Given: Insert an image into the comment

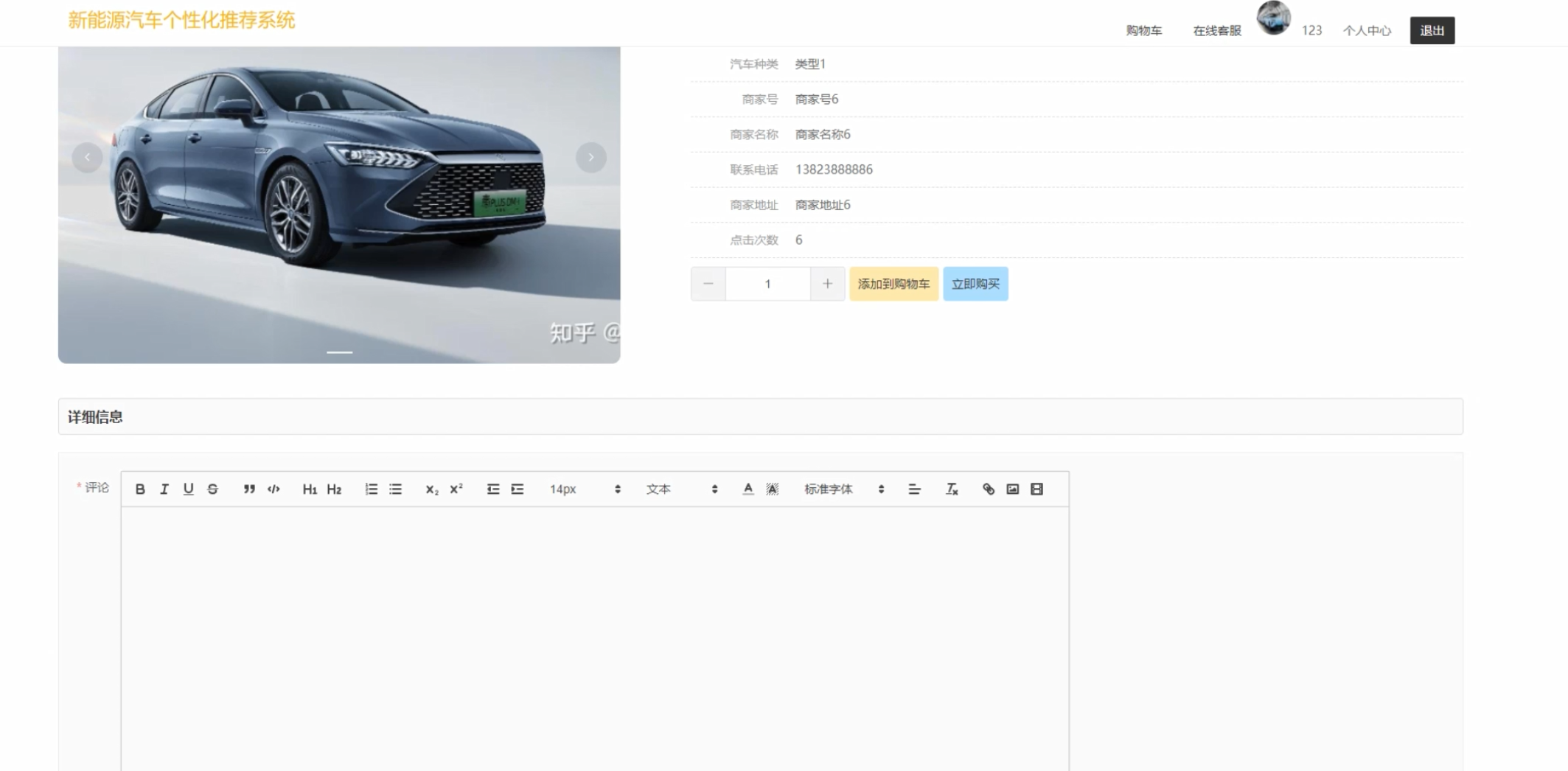Looking at the screenshot, I should (1013, 489).
